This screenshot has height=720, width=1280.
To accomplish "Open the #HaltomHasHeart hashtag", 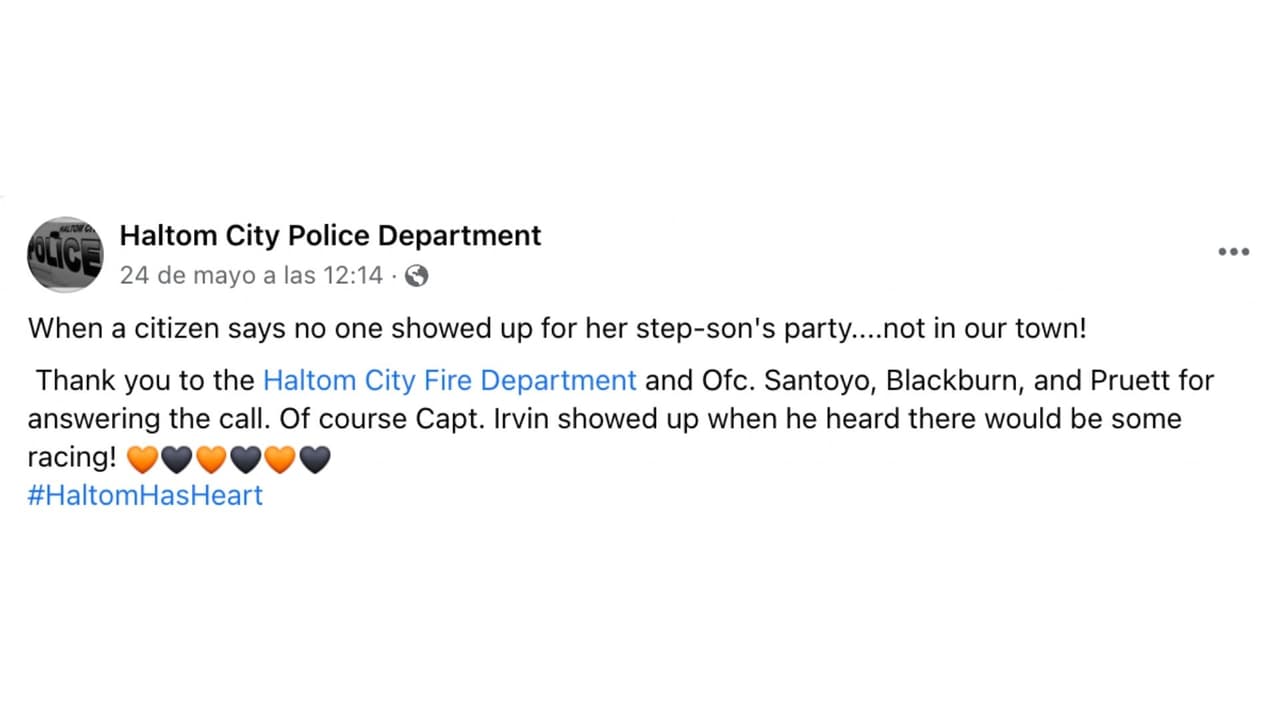I will [x=145, y=495].
